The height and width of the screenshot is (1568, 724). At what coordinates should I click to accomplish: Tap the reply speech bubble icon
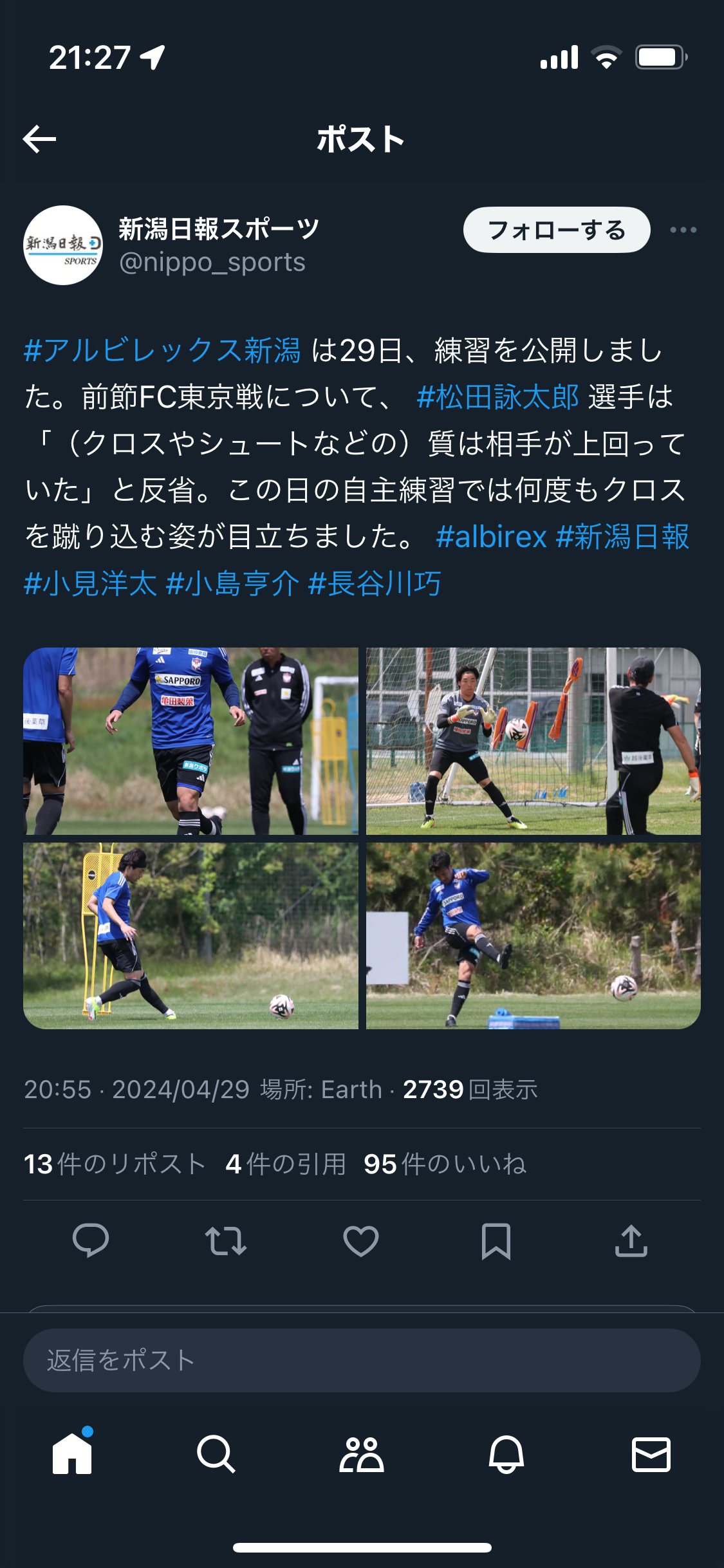[x=91, y=1240]
